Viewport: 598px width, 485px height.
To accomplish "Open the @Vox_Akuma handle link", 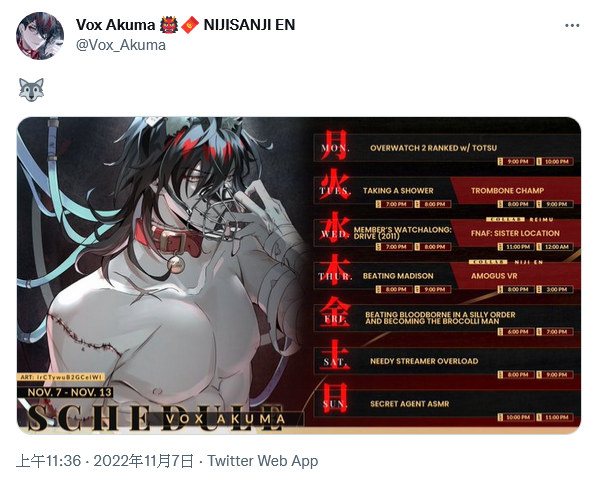I will 121,45.
